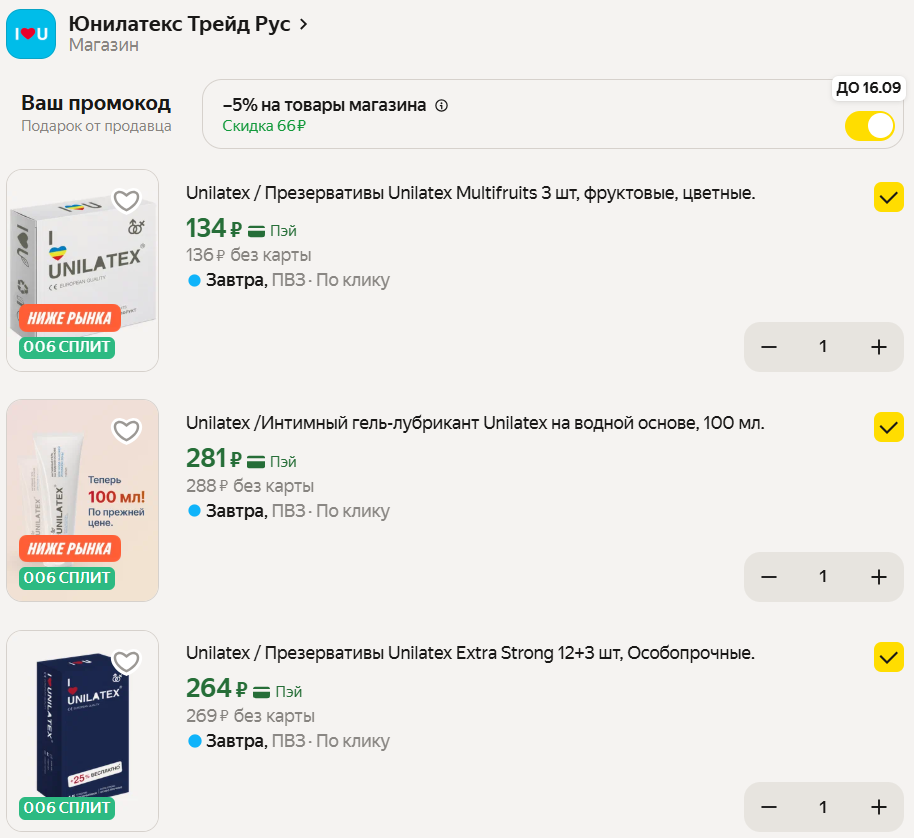Add Multifruits condoms to favorites (heart)

tap(126, 201)
